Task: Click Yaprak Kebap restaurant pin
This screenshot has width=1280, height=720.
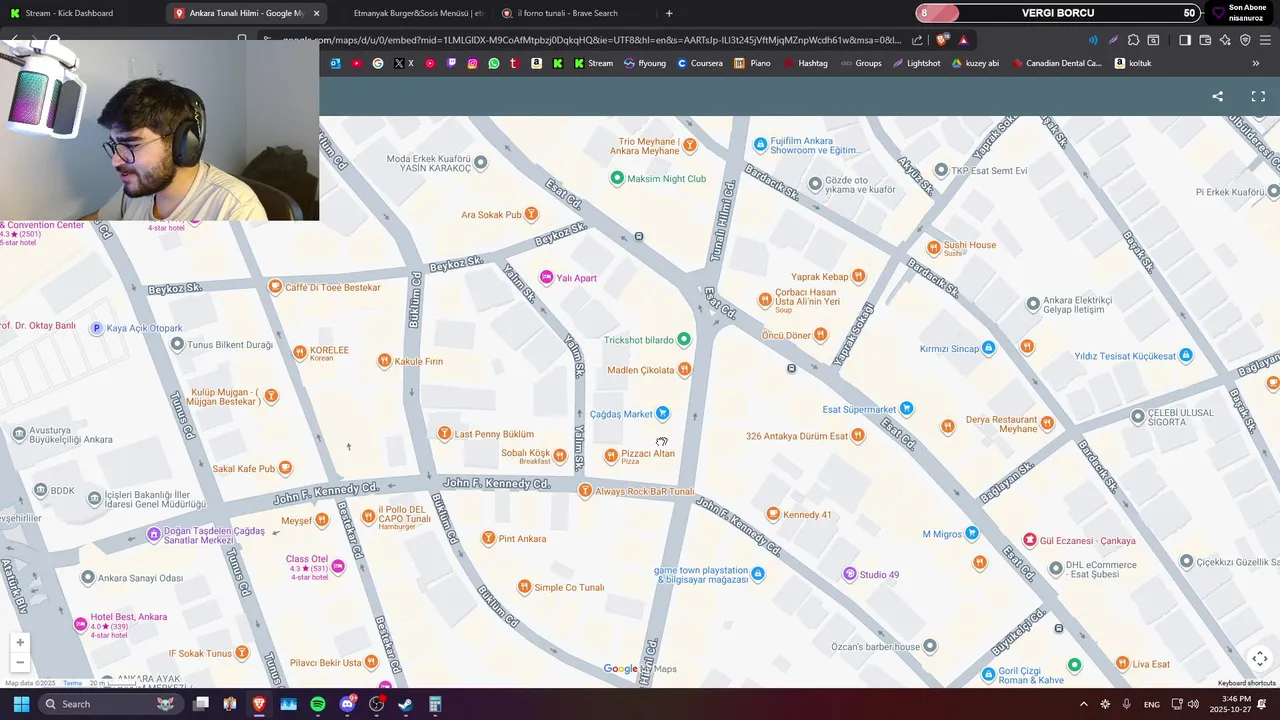Action: tap(857, 277)
